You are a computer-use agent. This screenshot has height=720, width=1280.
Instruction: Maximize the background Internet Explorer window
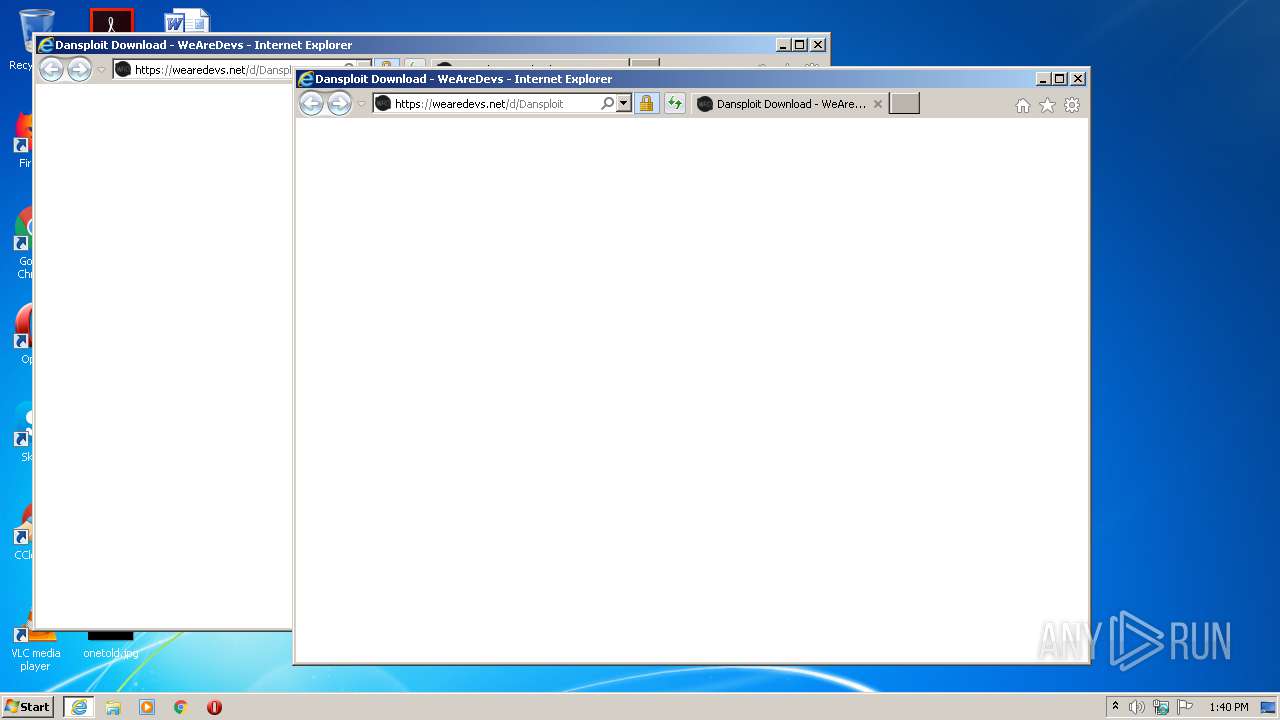pyautogui.click(x=800, y=45)
